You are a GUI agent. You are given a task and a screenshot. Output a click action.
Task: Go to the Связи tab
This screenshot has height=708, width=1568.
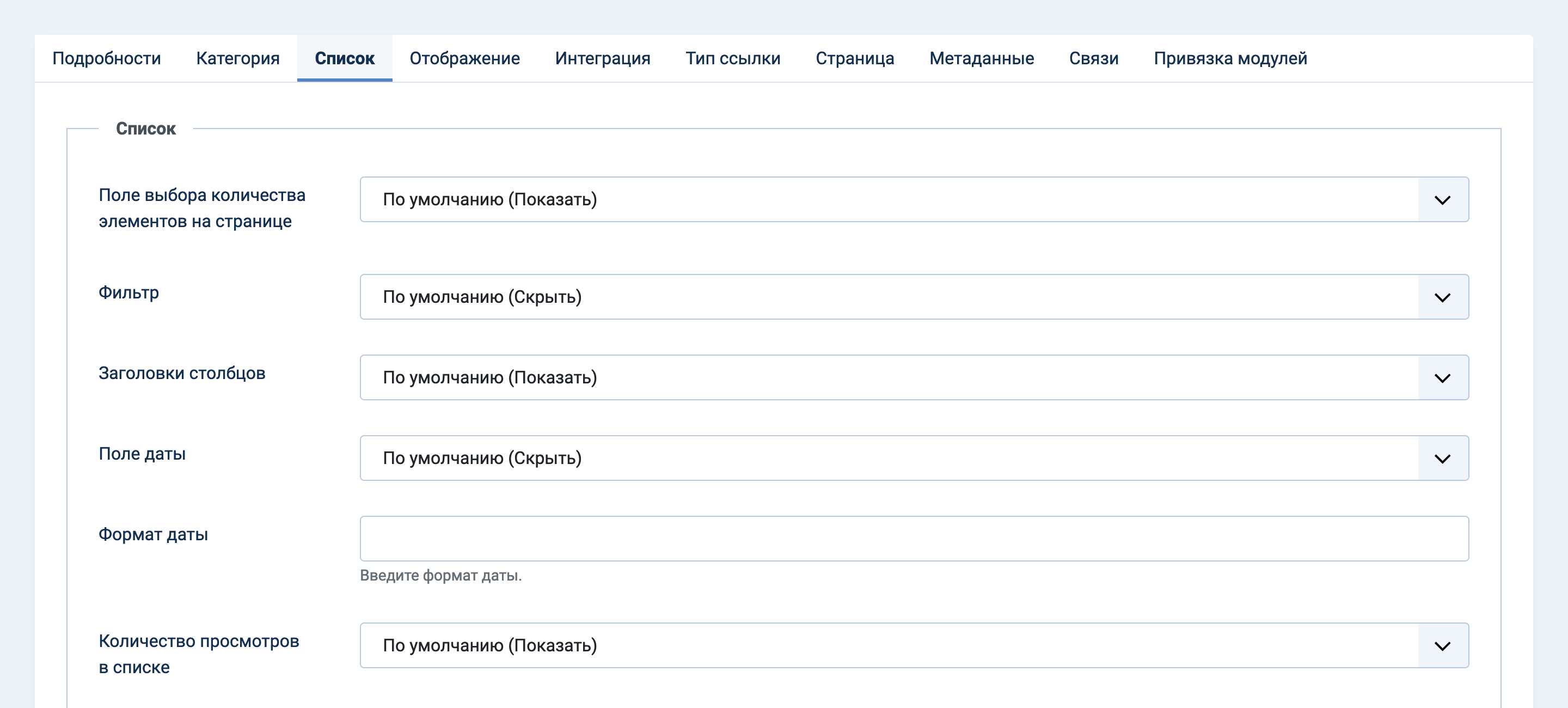[x=1094, y=58]
